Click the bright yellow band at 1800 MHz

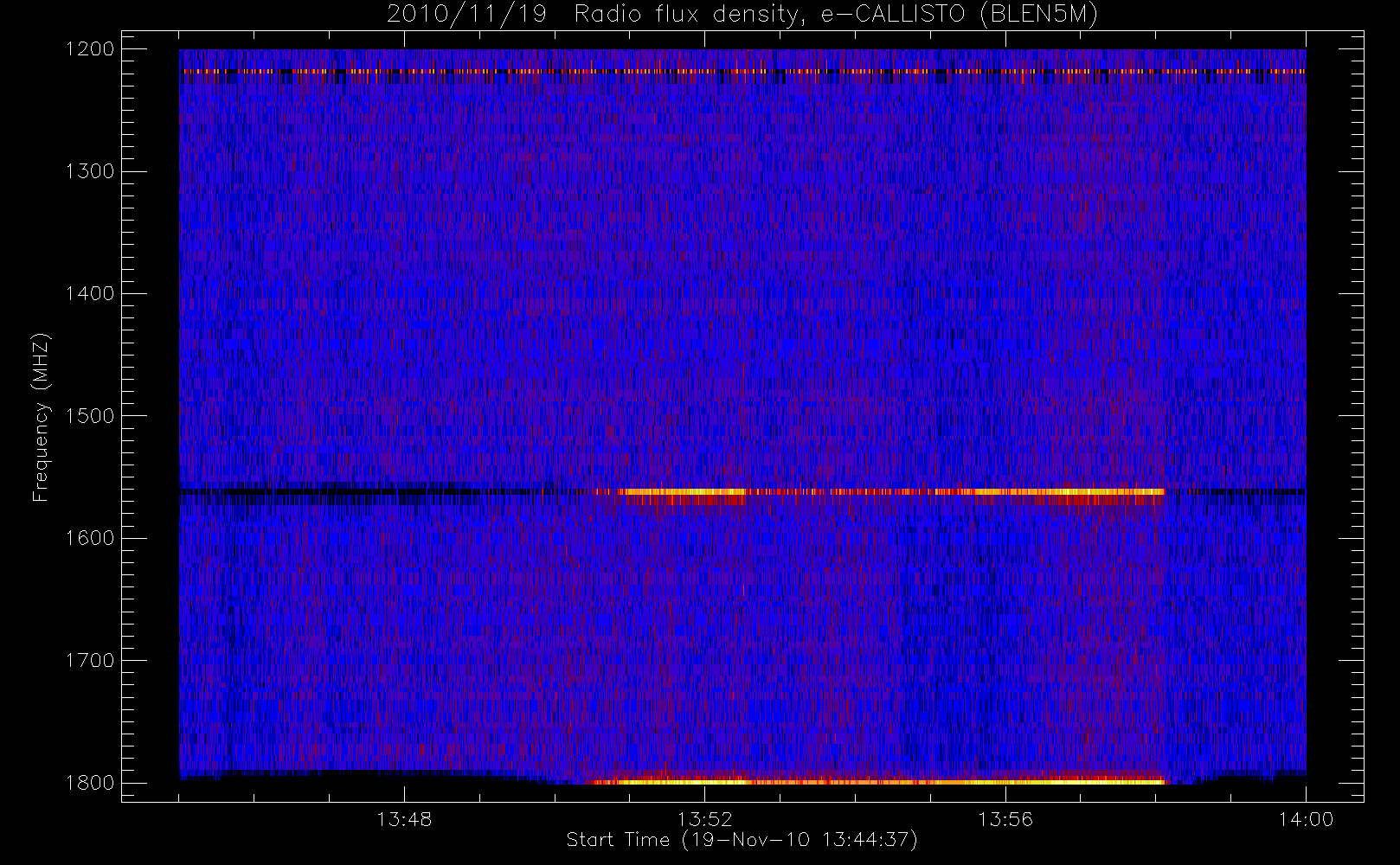(877, 782)
